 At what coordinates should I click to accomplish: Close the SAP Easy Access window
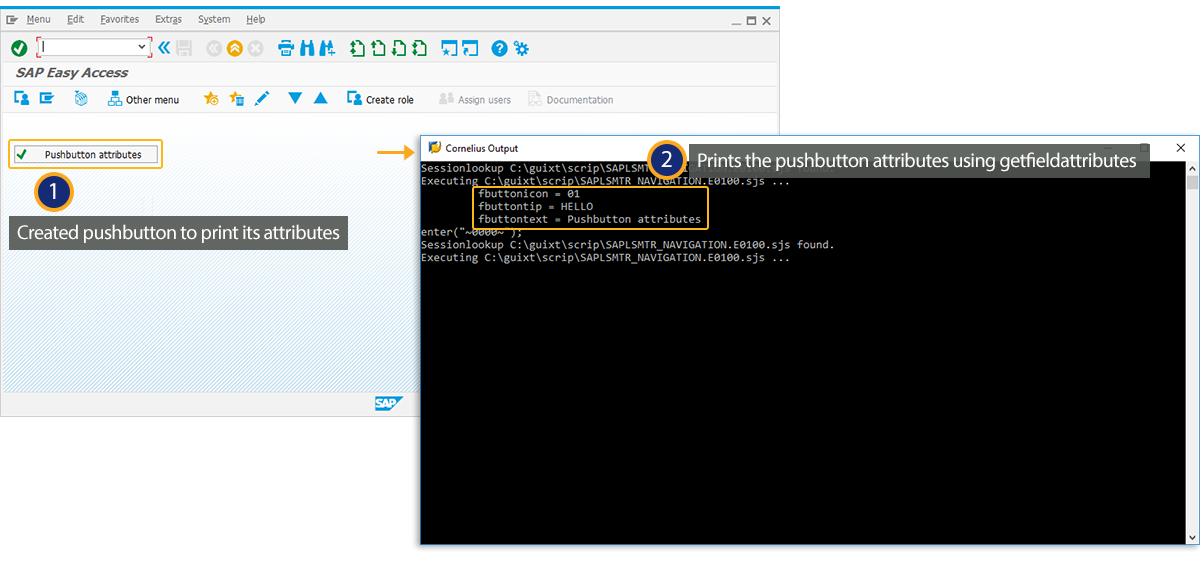767,20
